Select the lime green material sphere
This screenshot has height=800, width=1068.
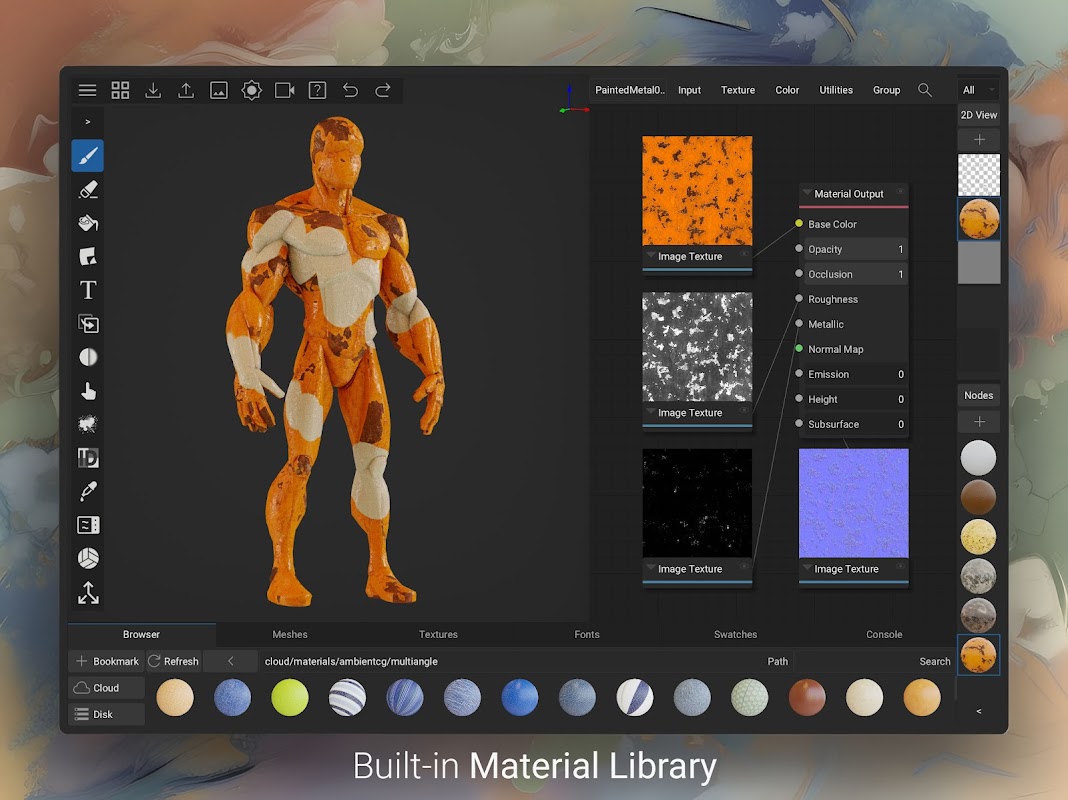coord(290,697)
